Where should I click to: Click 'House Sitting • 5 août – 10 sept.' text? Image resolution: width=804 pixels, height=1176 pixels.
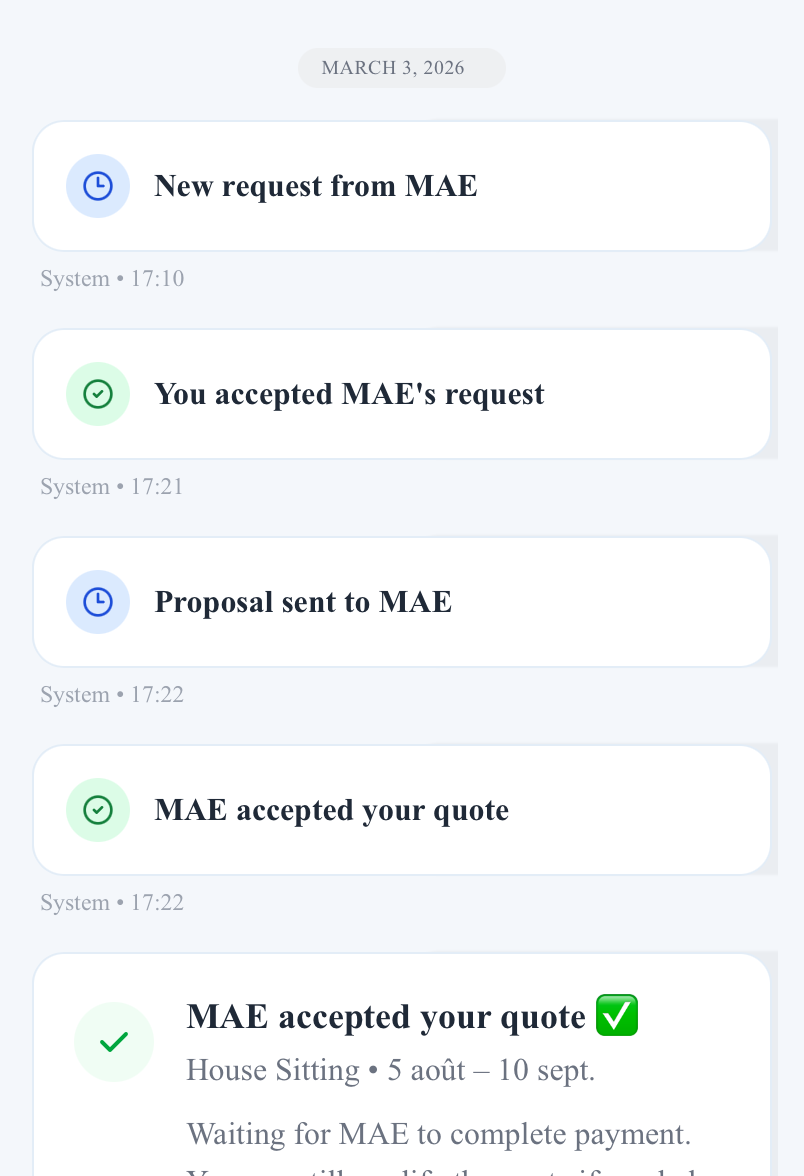(x=391, y=1070)
